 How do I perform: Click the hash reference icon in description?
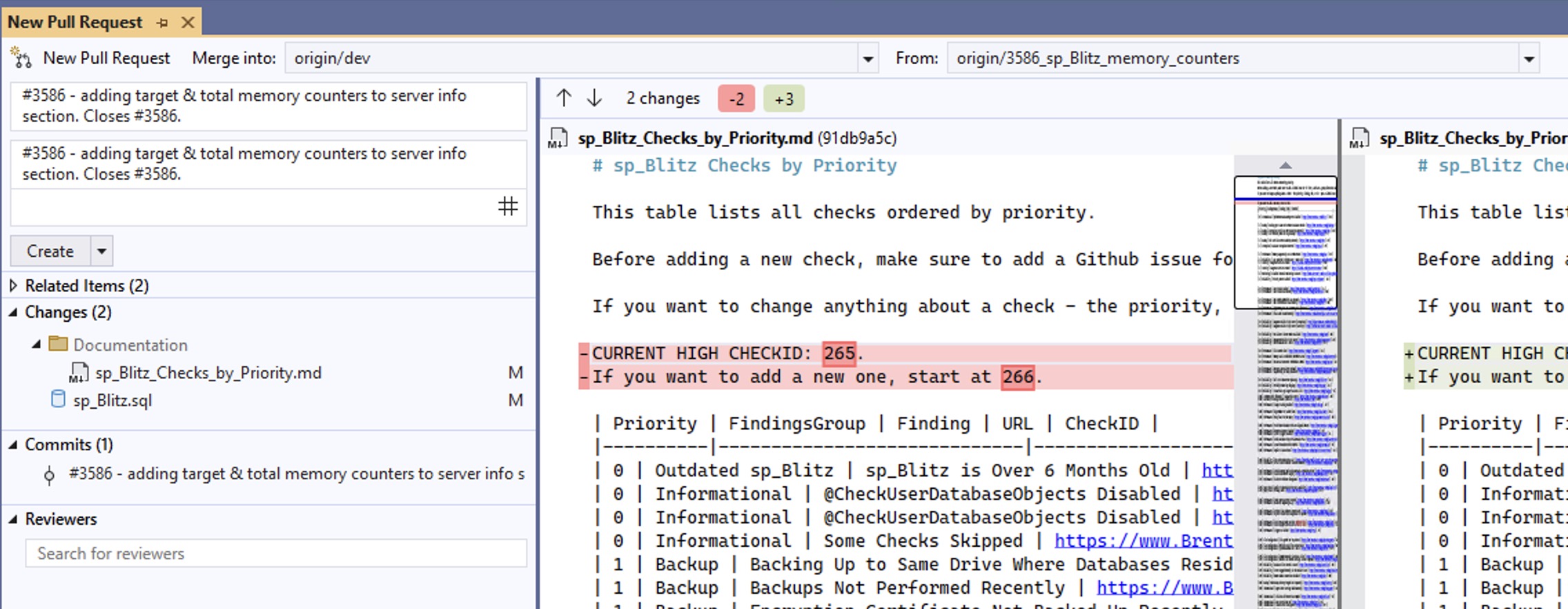[x=508, y=206]
